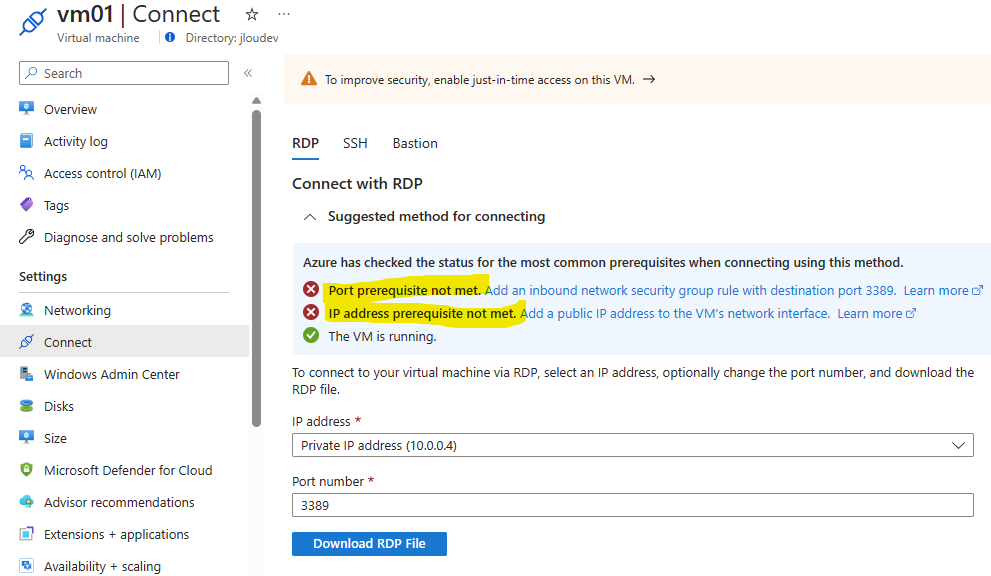This screenshot has height=576, width=991.
Task: Click the red X beside IP address prerequisite
Action: click(x=311, y=312)
